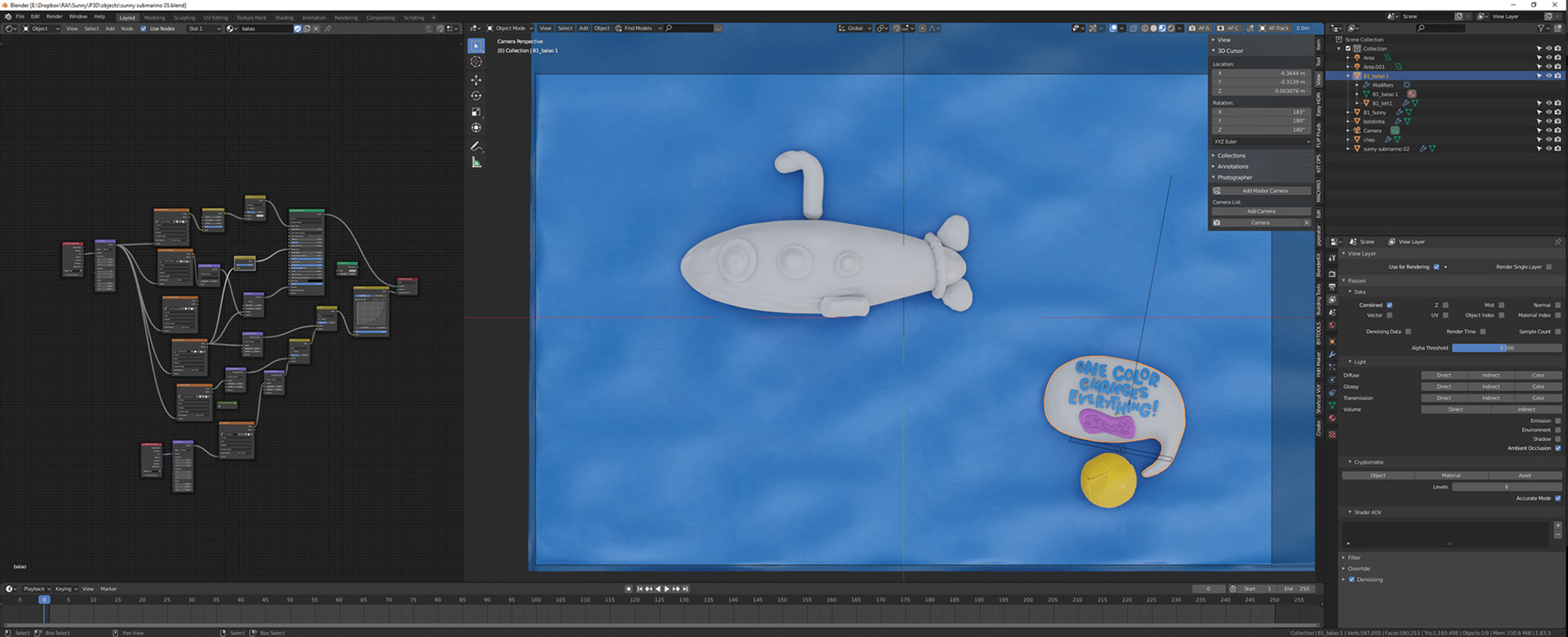Select the 3D Cursor tool
The height and width of the screenshot is (637, 1568).
click(x=476, y=61)
